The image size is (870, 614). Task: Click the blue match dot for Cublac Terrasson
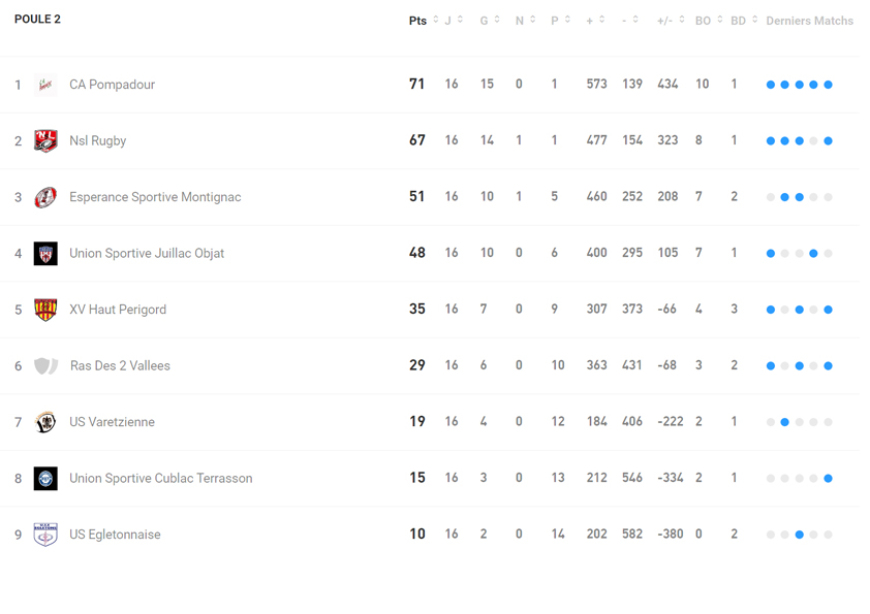click(828, 478)
